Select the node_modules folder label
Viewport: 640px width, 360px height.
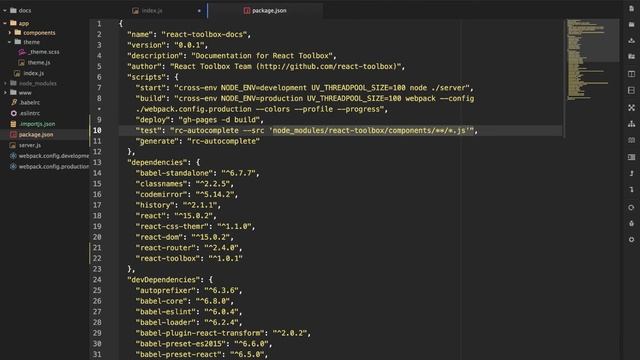38,83
